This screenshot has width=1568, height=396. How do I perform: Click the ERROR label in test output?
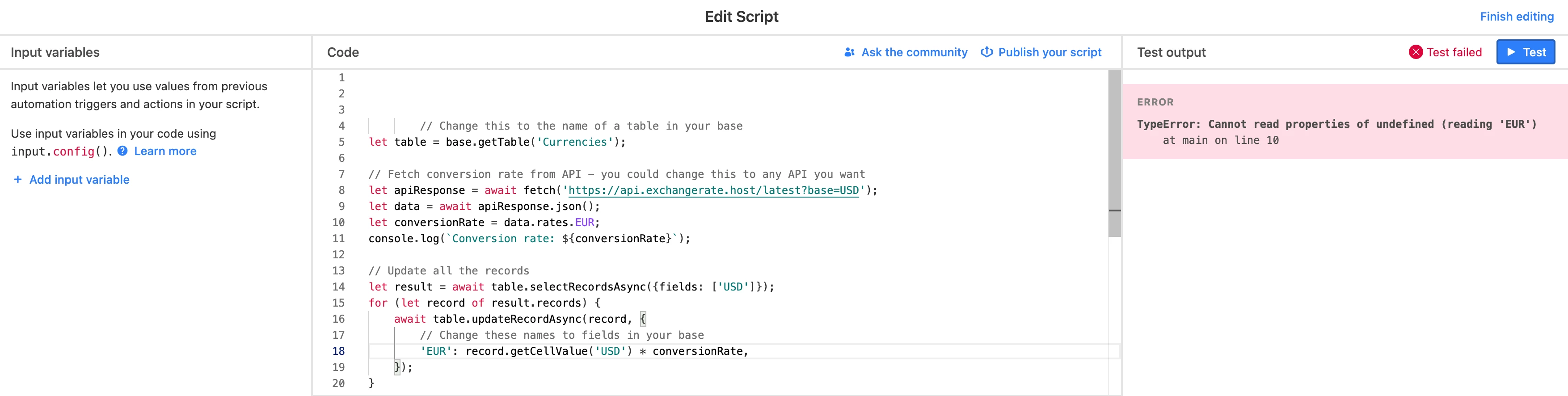1155,102
